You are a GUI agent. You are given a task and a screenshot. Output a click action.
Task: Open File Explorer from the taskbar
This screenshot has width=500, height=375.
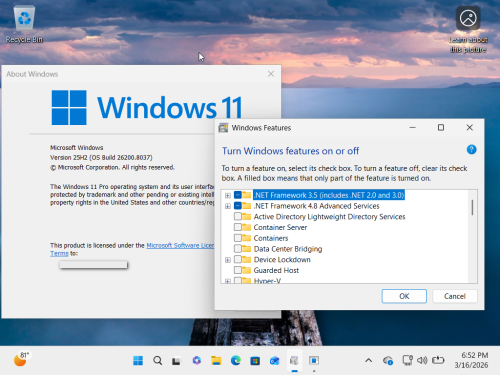tap(216, 360)
